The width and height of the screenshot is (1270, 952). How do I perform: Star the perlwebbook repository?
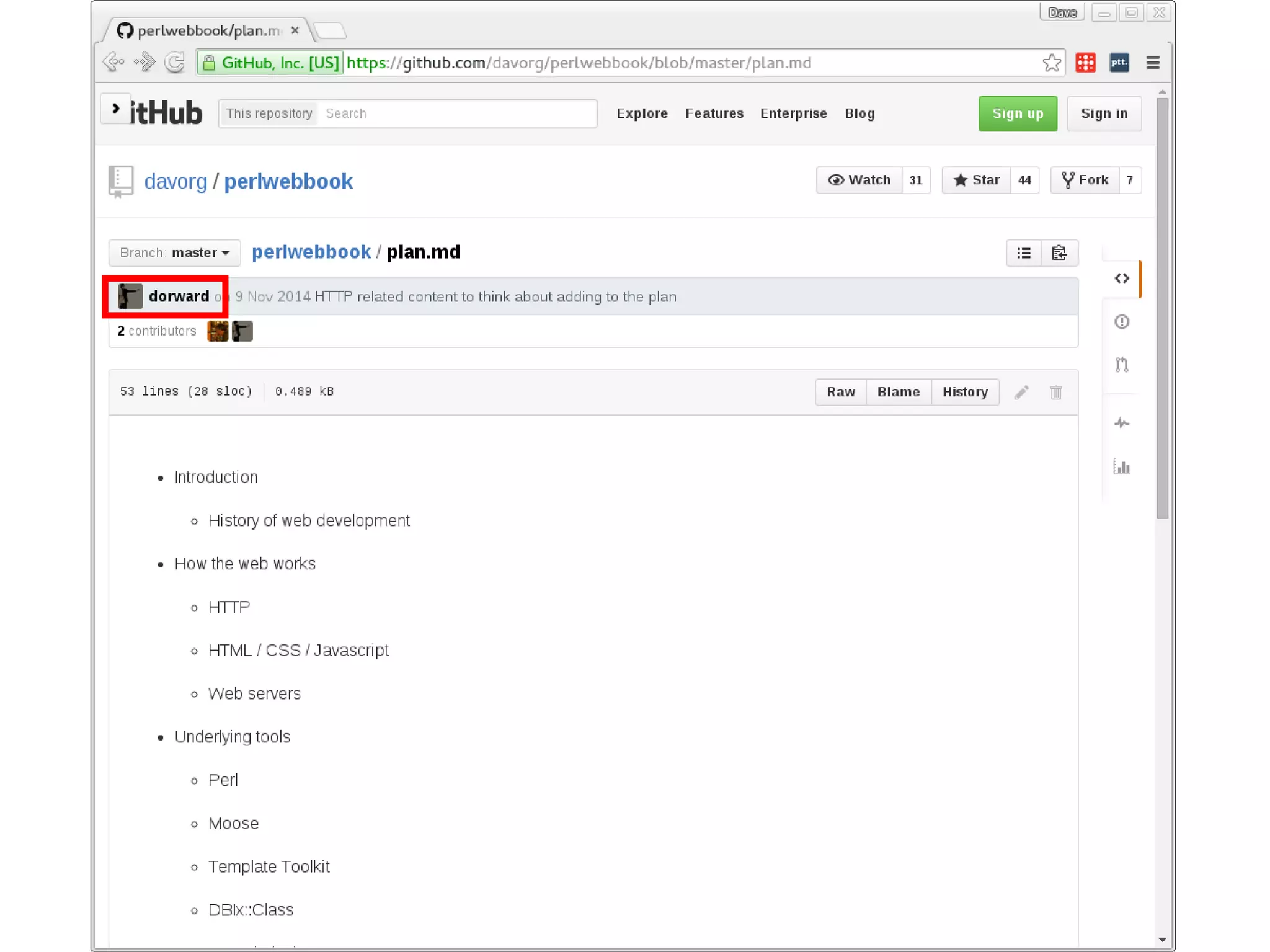976,180
